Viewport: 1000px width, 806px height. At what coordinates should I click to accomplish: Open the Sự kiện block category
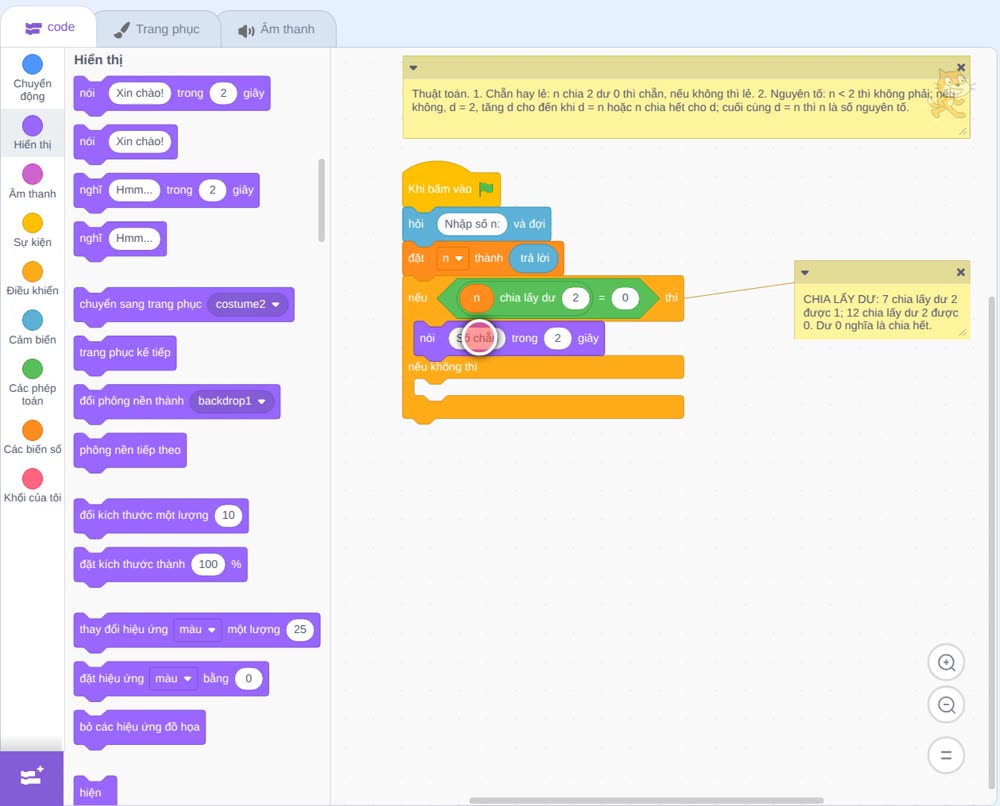[x=32, y=230]
